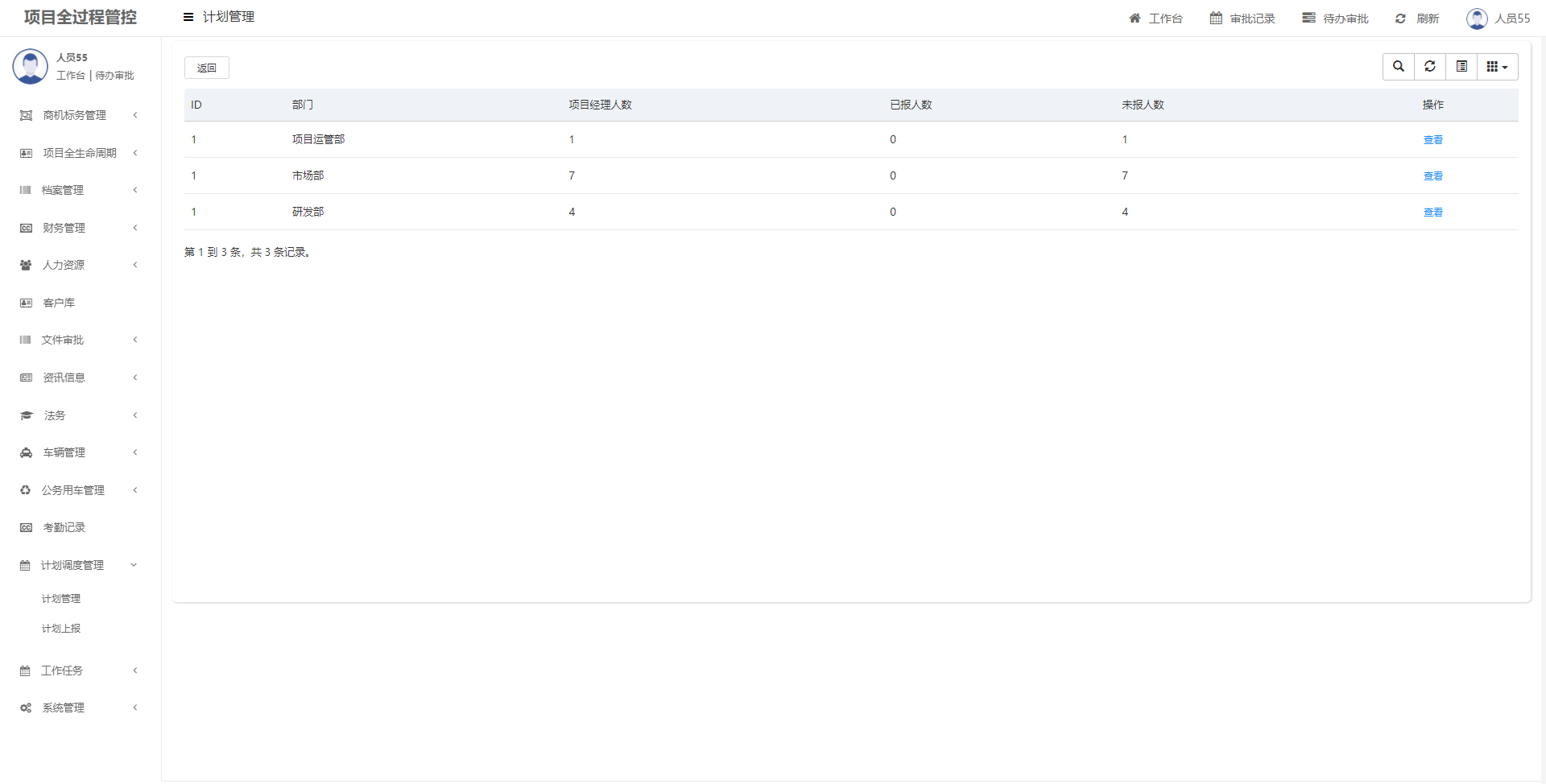This screenshot has height=784, width=1546.
Task: Click the user avatar in the sidebar
Action: (31, 67)
